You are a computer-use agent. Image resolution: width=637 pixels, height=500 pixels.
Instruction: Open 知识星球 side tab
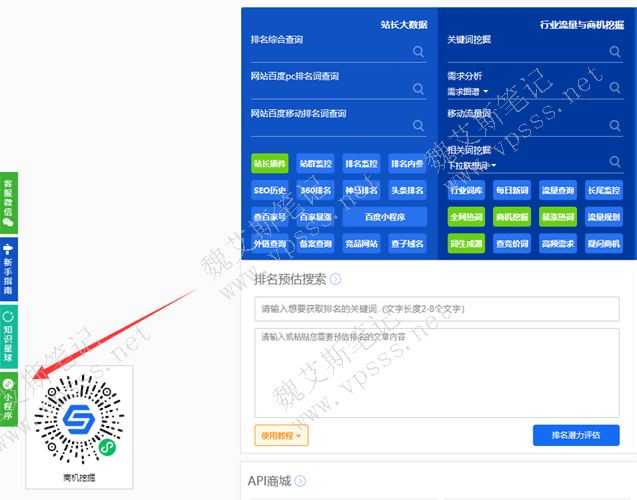9,336
